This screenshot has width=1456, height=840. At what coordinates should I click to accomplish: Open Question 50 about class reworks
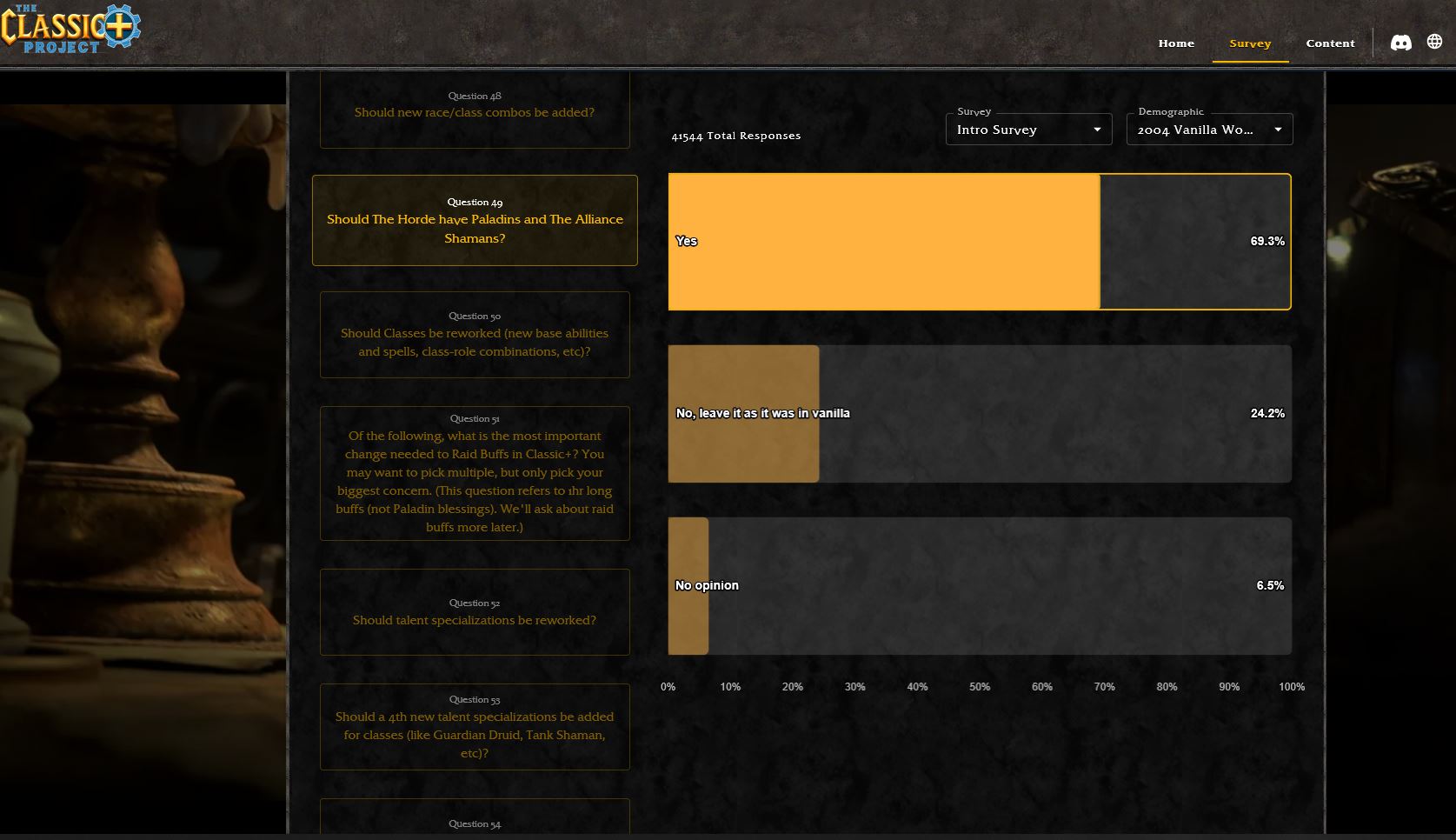[475, 335]
